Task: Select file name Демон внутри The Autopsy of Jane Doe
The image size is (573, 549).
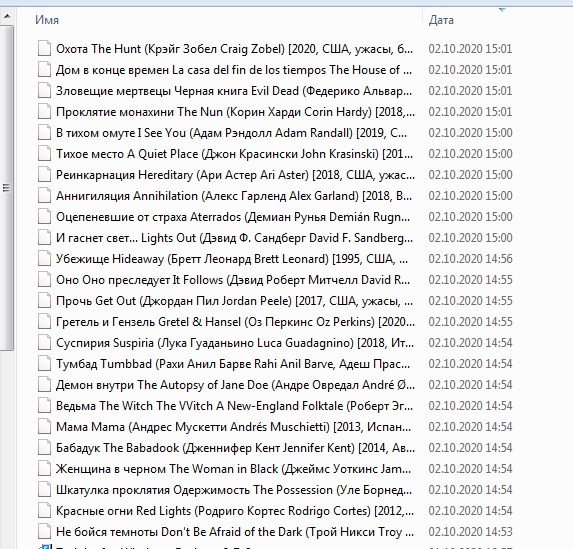Action: (x=235, y=385)
